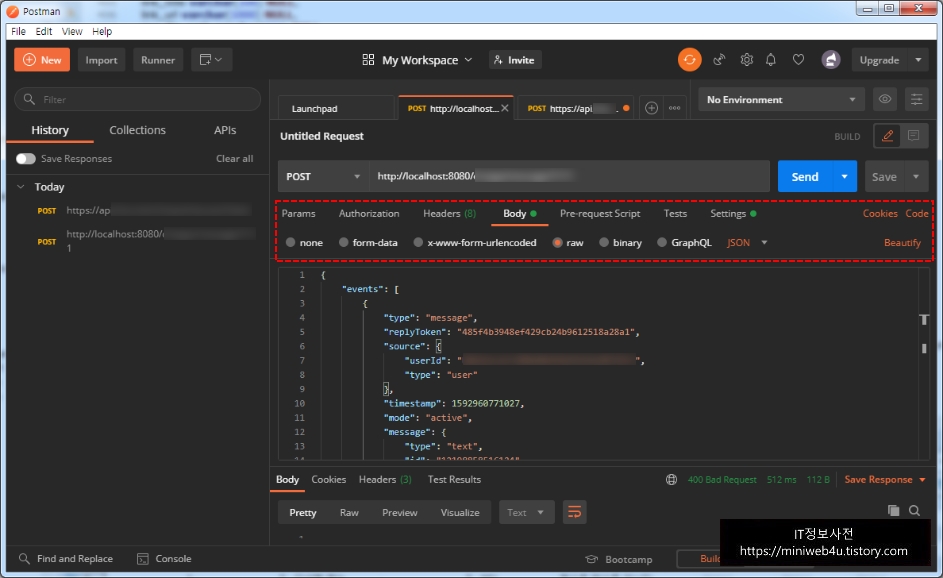Open Bootcamp in status bar
Screen dimensions: 943x578
point(619,559)
